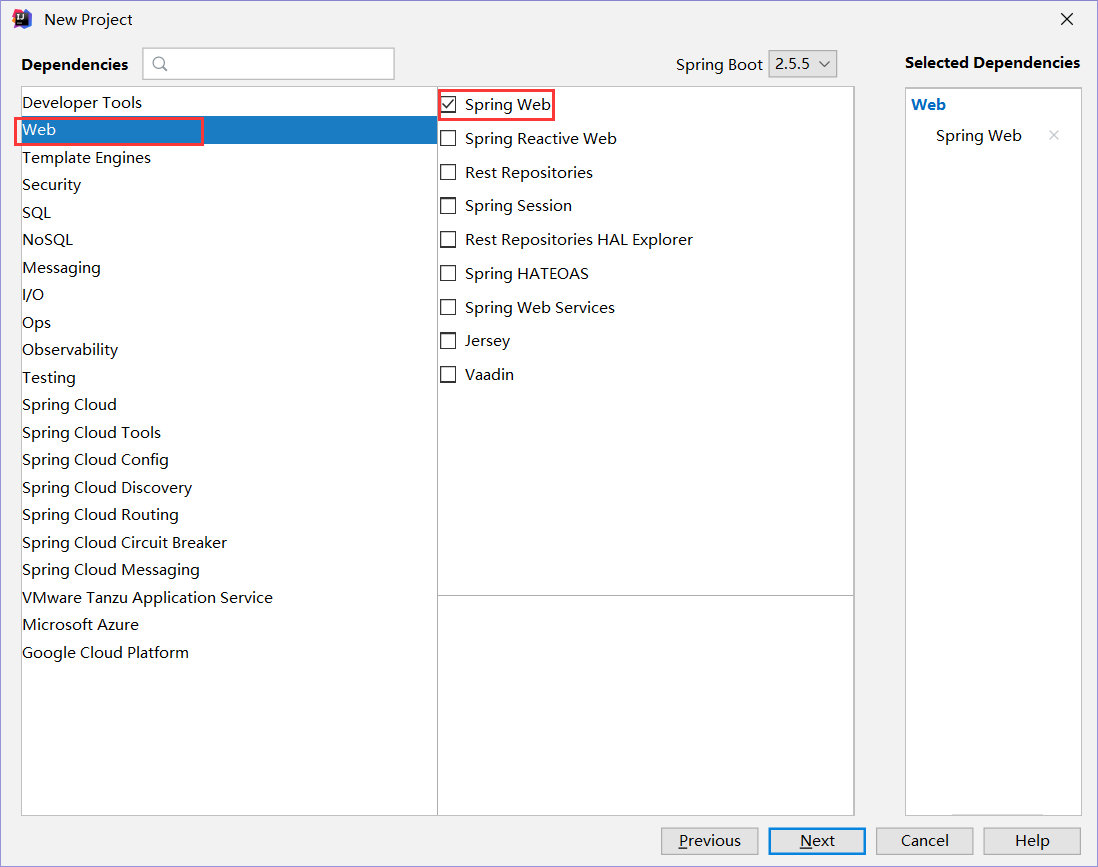Select the Security category

click(x=51, y=184)
